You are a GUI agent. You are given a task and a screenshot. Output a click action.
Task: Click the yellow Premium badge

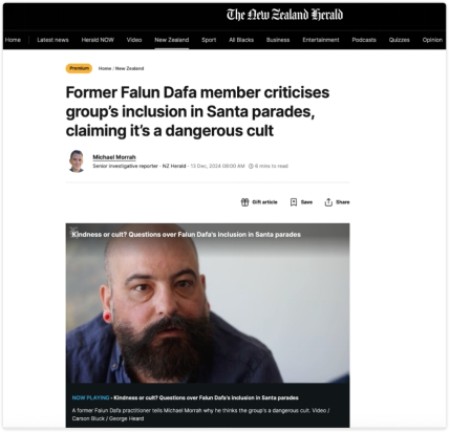[x=79, y=68]
